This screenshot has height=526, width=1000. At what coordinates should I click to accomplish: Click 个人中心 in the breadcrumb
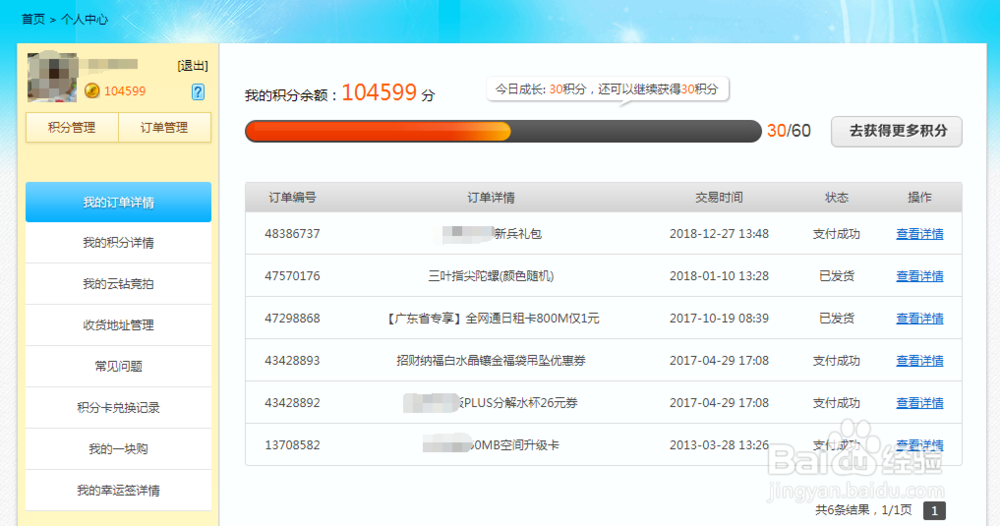click(x=84, y=19)
